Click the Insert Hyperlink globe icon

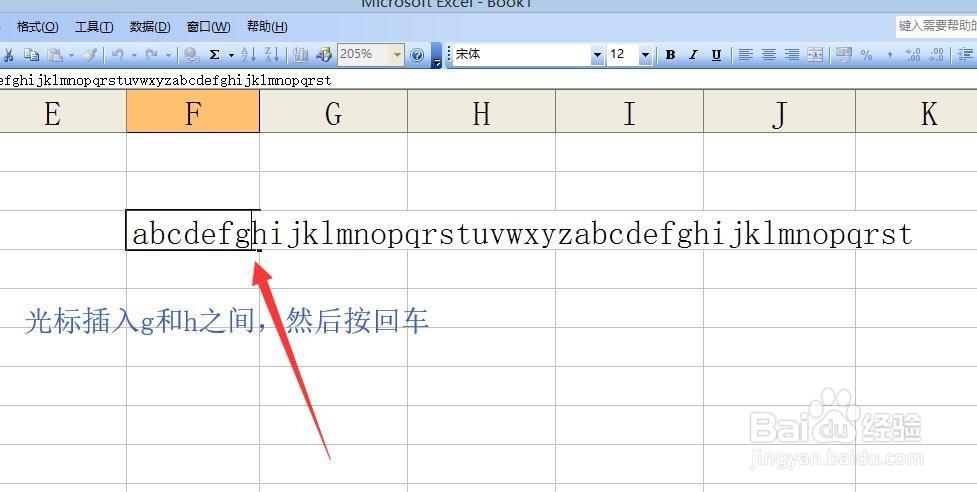191,55
